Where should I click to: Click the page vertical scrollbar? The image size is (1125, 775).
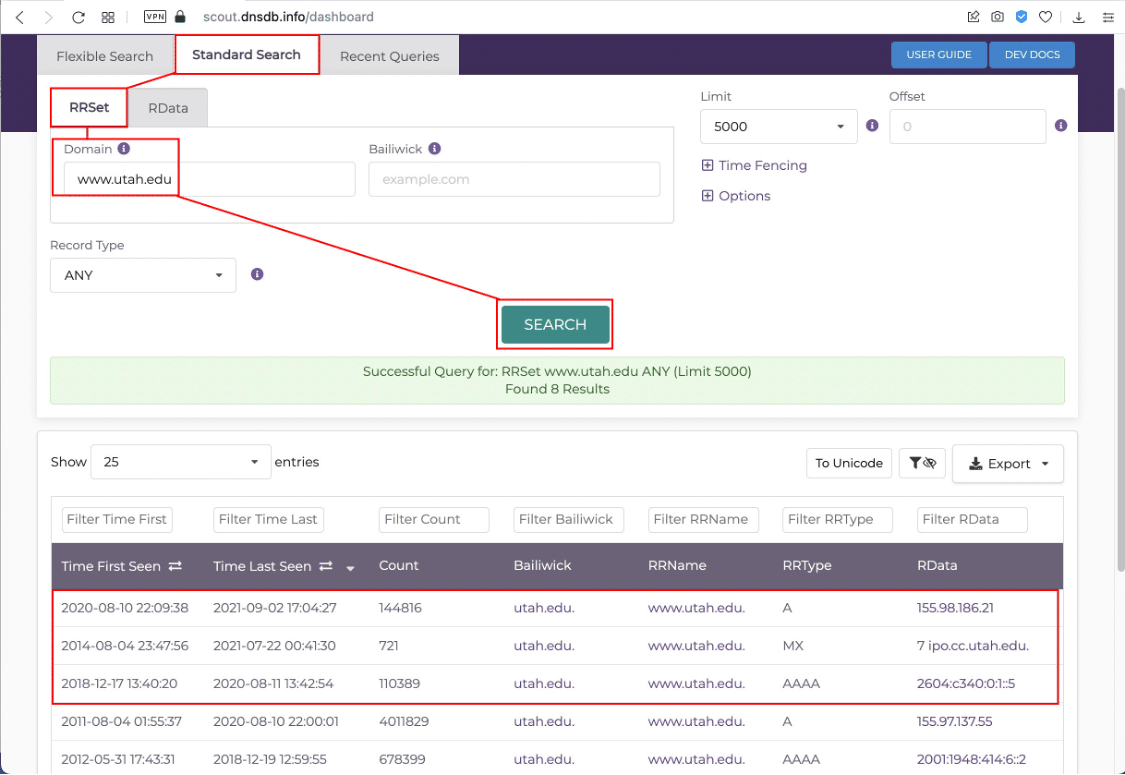[x=1120, y=330]
